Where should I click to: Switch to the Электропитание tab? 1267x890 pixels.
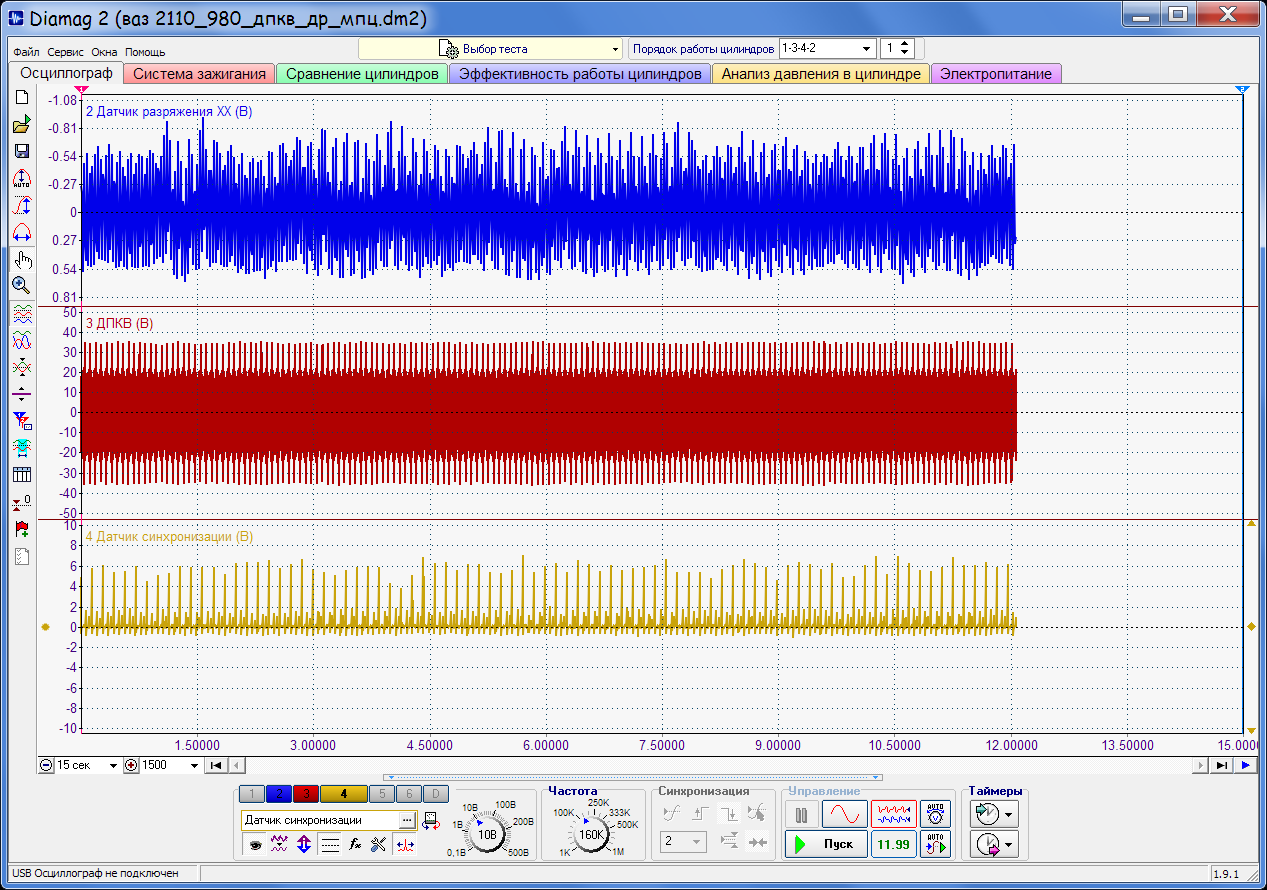pyautogui.click(x=996, y=74)
